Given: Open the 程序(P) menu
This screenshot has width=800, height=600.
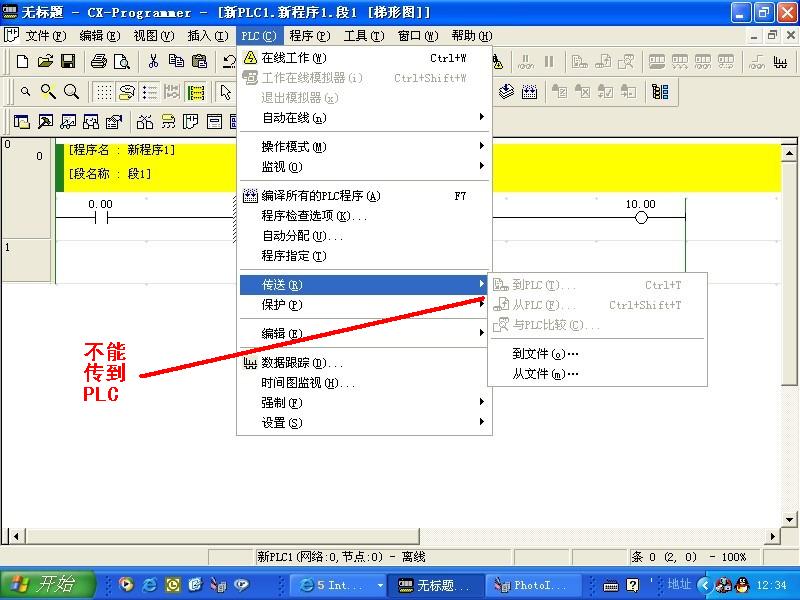Looking at the screenshot, I should 310,36.
